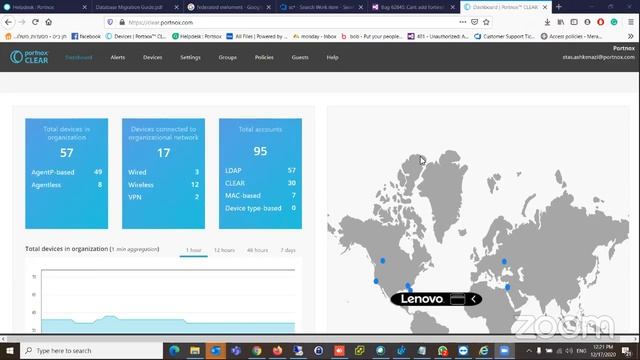Screen dimensions: 640x360
Task: Open the Firefox hamburger menu
Action: (631, 22)
